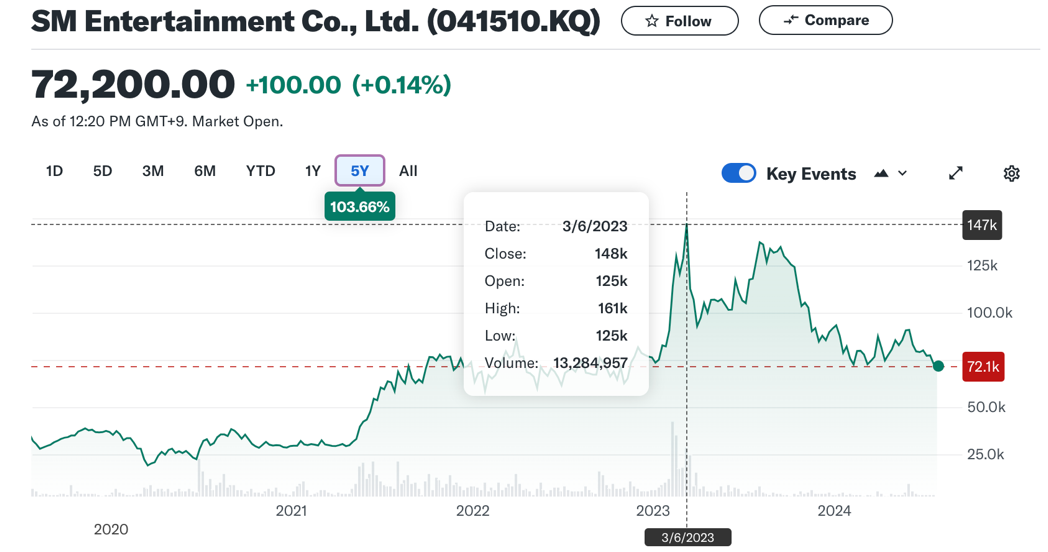
Task: Click the tooltip Date 3/6/2023 value
Action: [x=595, y=227]
